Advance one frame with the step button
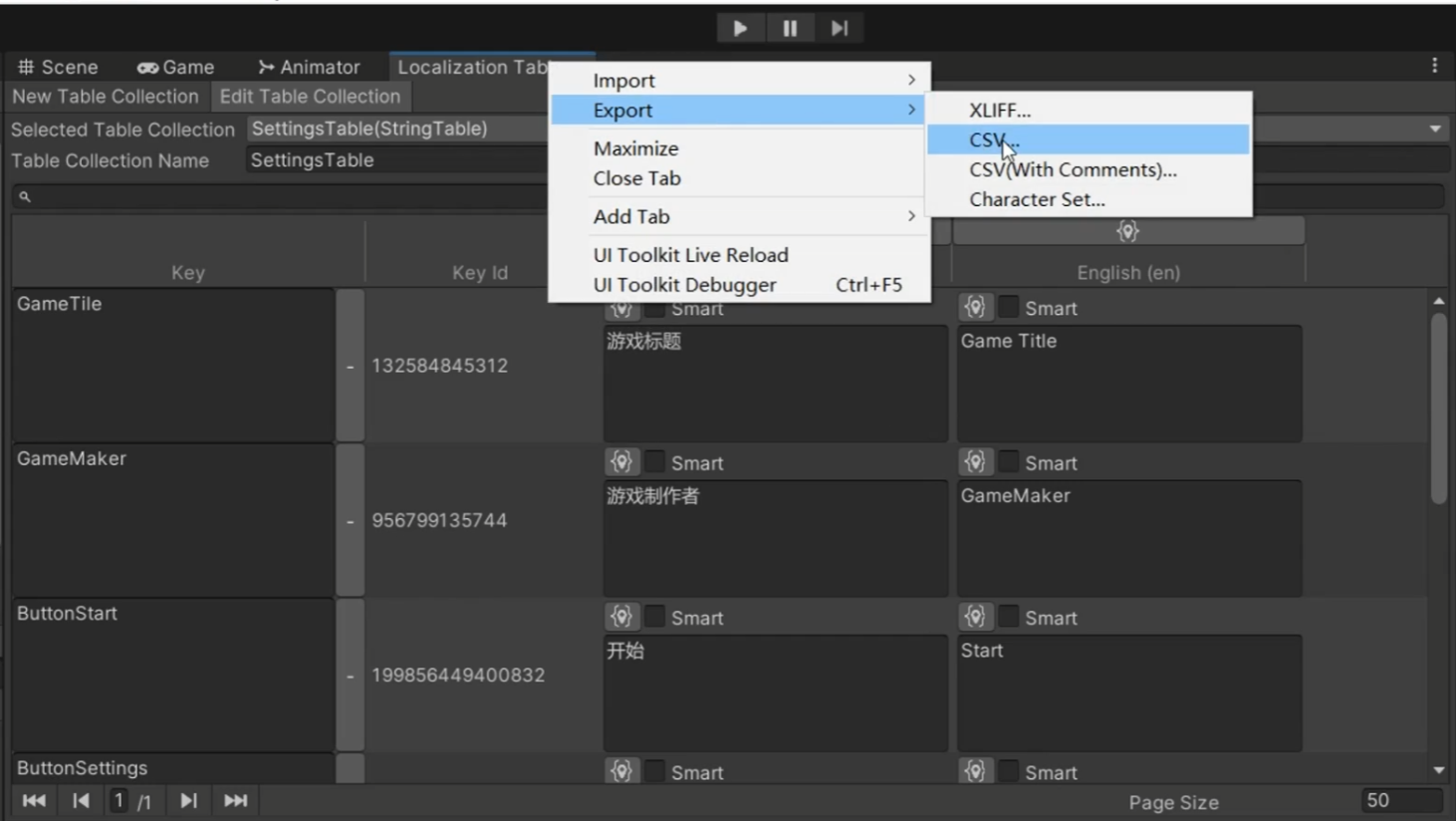 840,28
